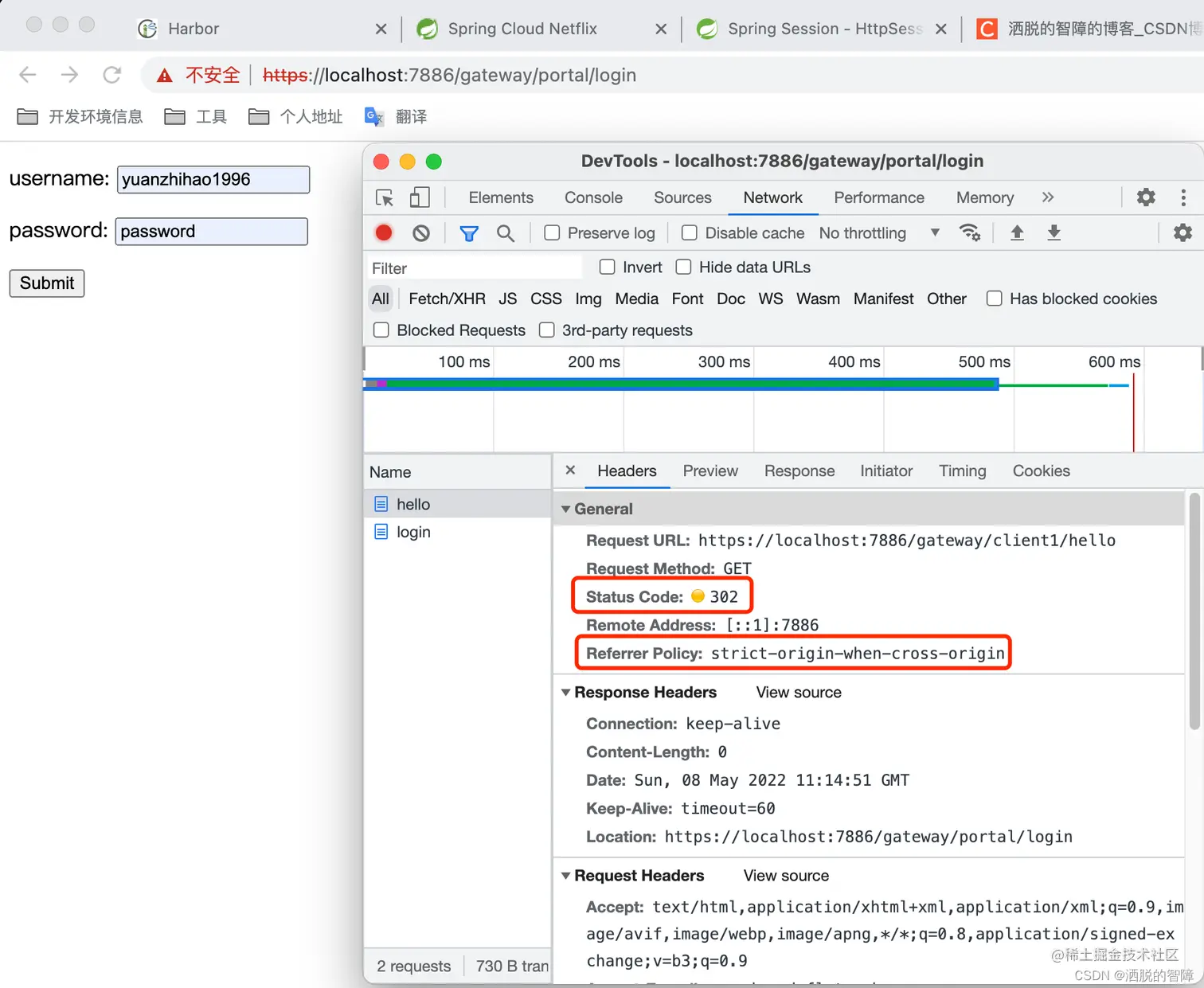Click View source for Request Headers
This screenshot has height=988, width=1204.
pos(786,876)
